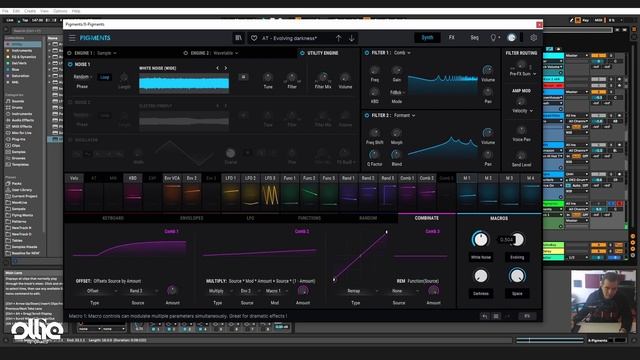Open the lightbulb sound design tips
Image resolution: width=640 pixels, height=360 pixels.
(x=493, y=38)
